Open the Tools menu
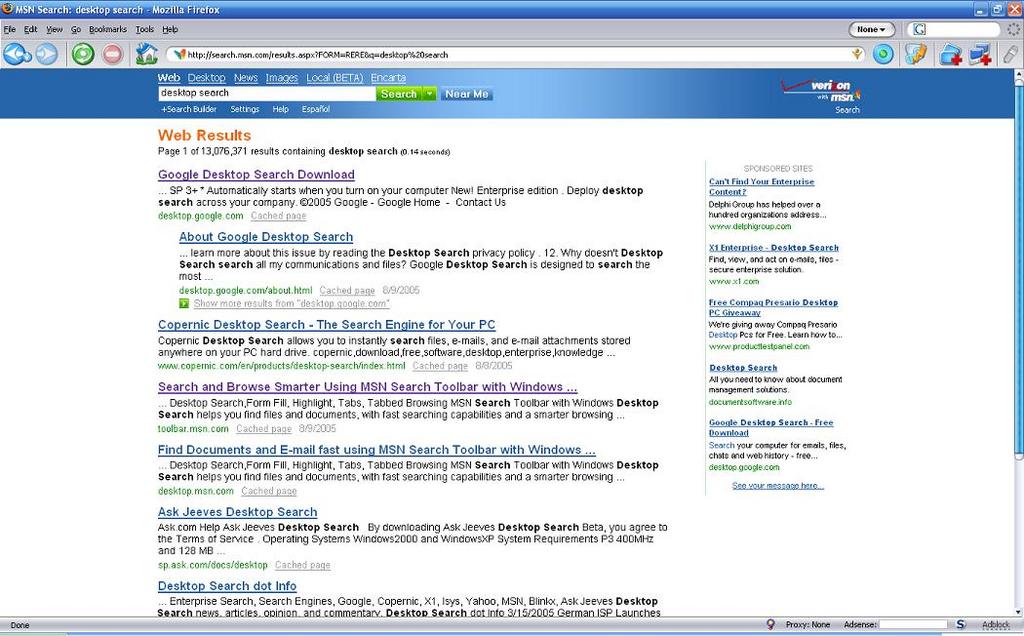The width and height of the screenshot is (1024, 636). pyautogui.click(x=144, y=29)
